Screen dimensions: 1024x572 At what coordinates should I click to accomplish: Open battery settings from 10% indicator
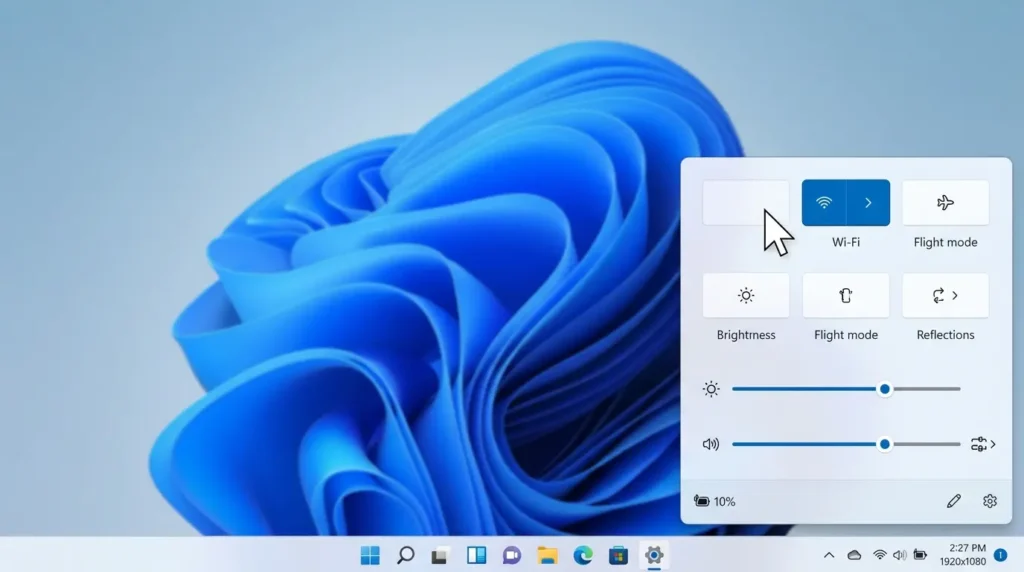coord(714,501)
